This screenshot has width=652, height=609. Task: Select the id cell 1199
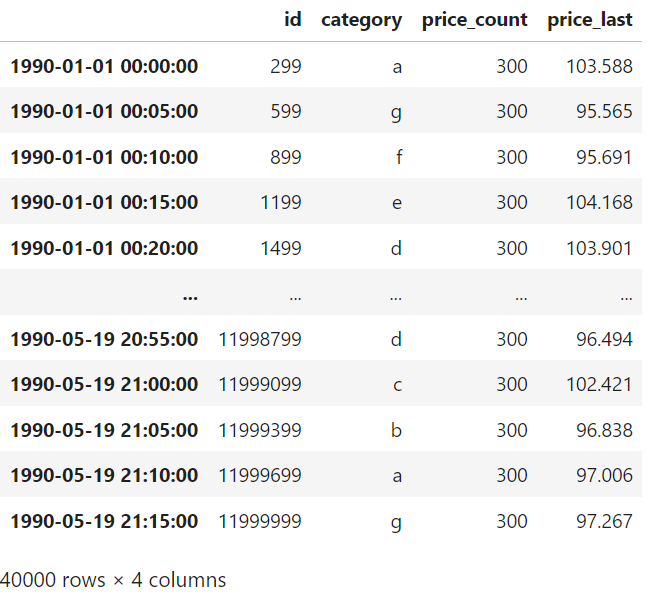point(279,202)
